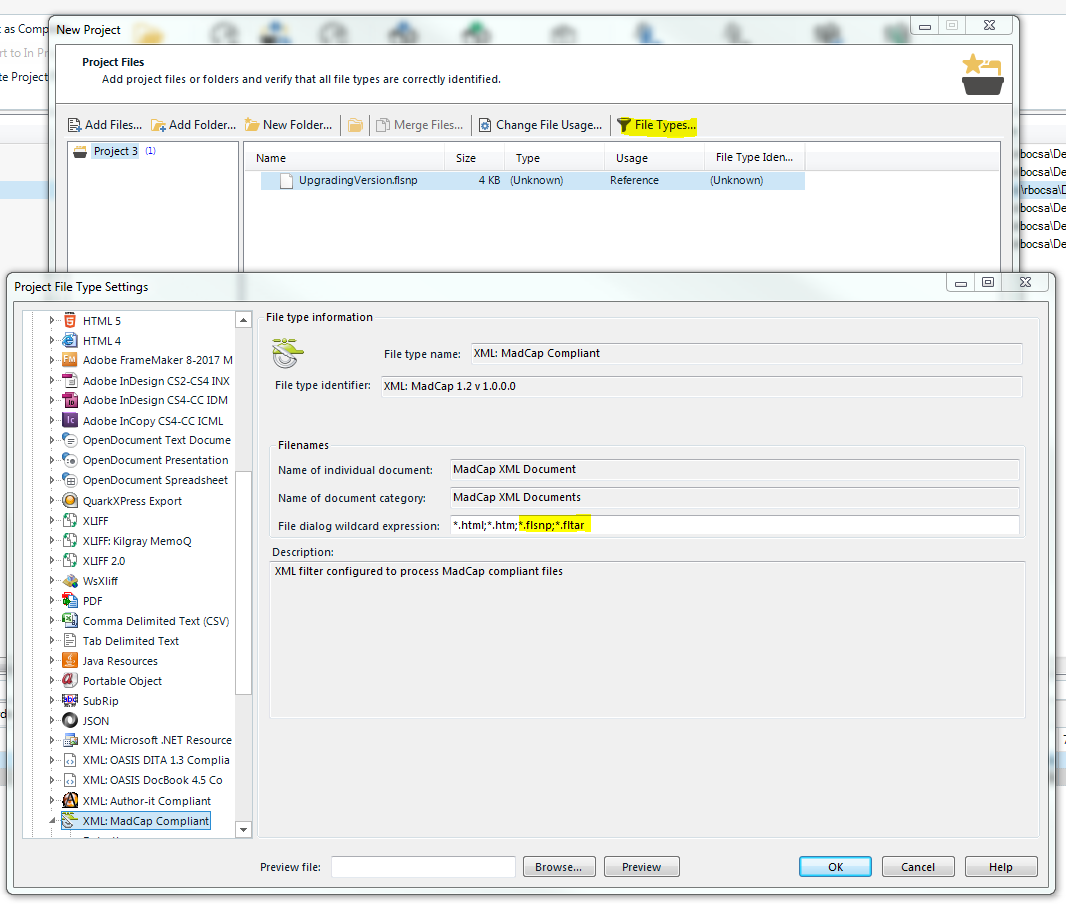Screen dimensions: 1066x918
Task: Maximize the Project File Type Settings dialog
Action: point(988,282)
